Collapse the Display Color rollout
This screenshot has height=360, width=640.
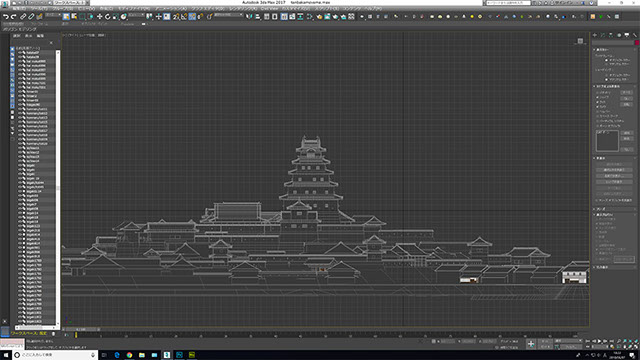[602, 49]
